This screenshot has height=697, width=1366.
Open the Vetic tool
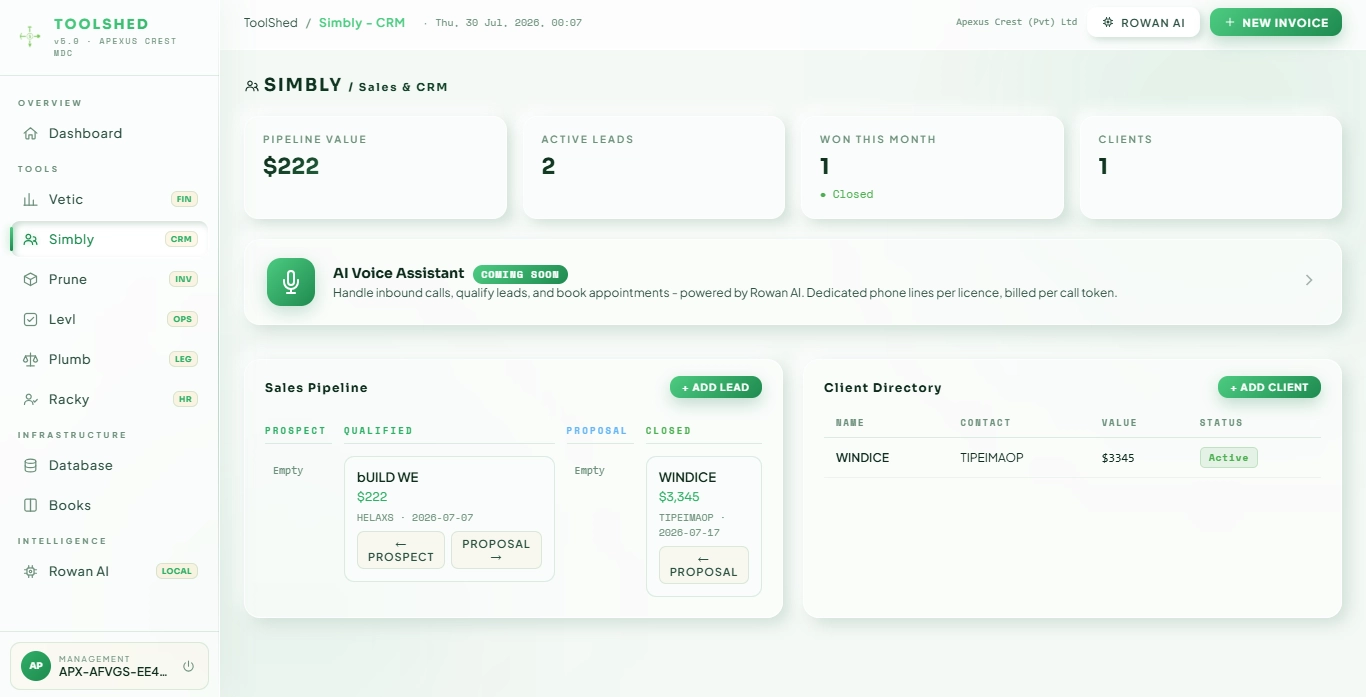tap(109, 199)
